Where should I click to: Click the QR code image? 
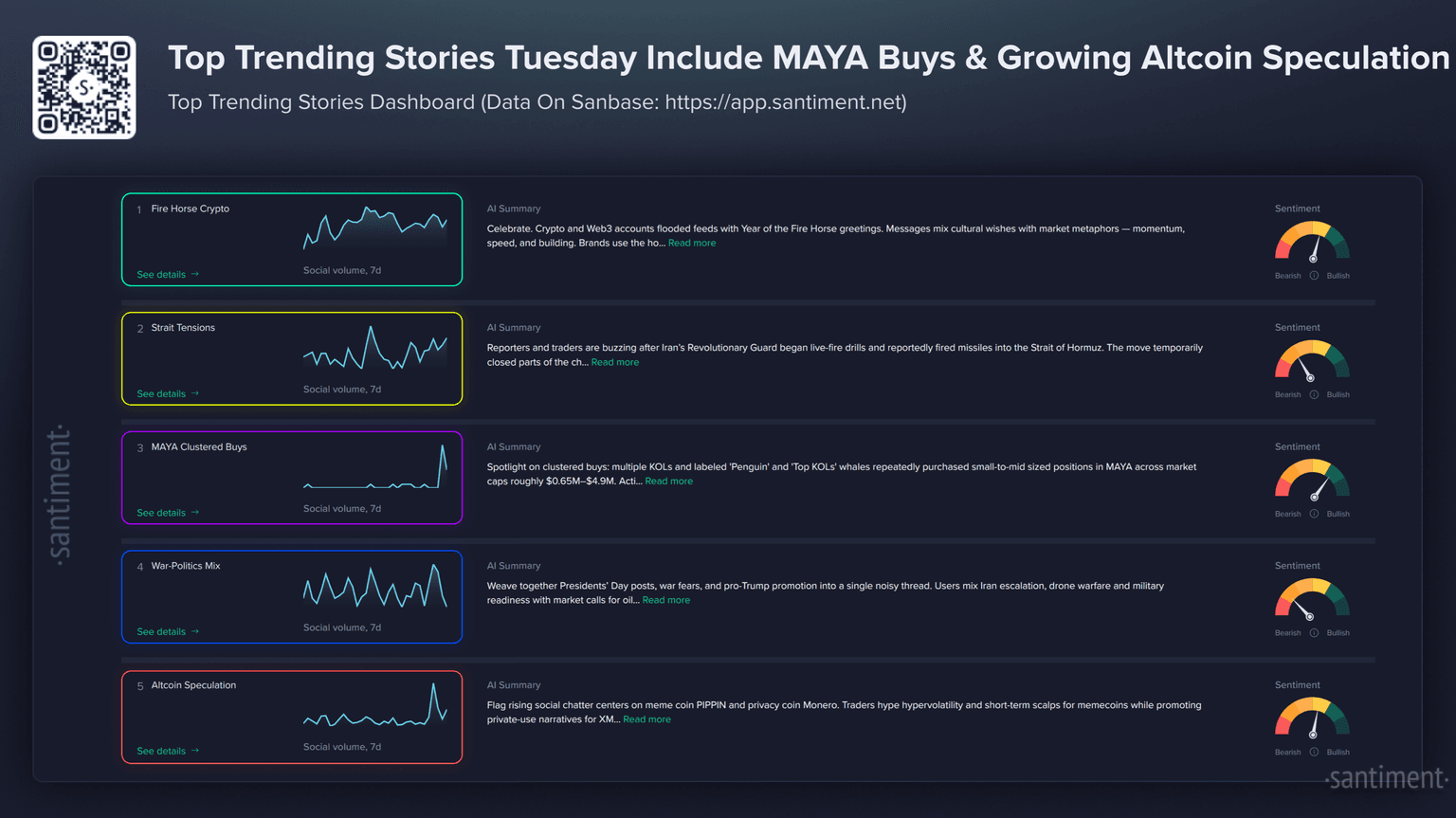pos(84,87)
